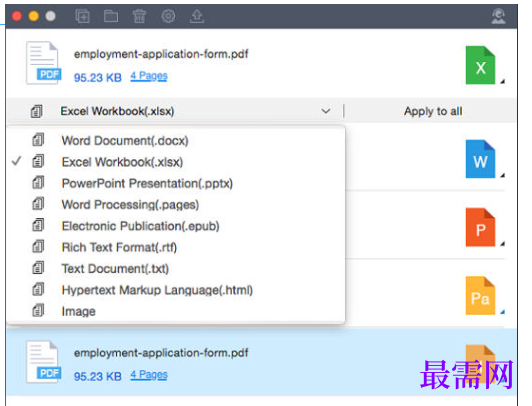Select the Image format option
The image size is (532, 406).
[176, 311]
